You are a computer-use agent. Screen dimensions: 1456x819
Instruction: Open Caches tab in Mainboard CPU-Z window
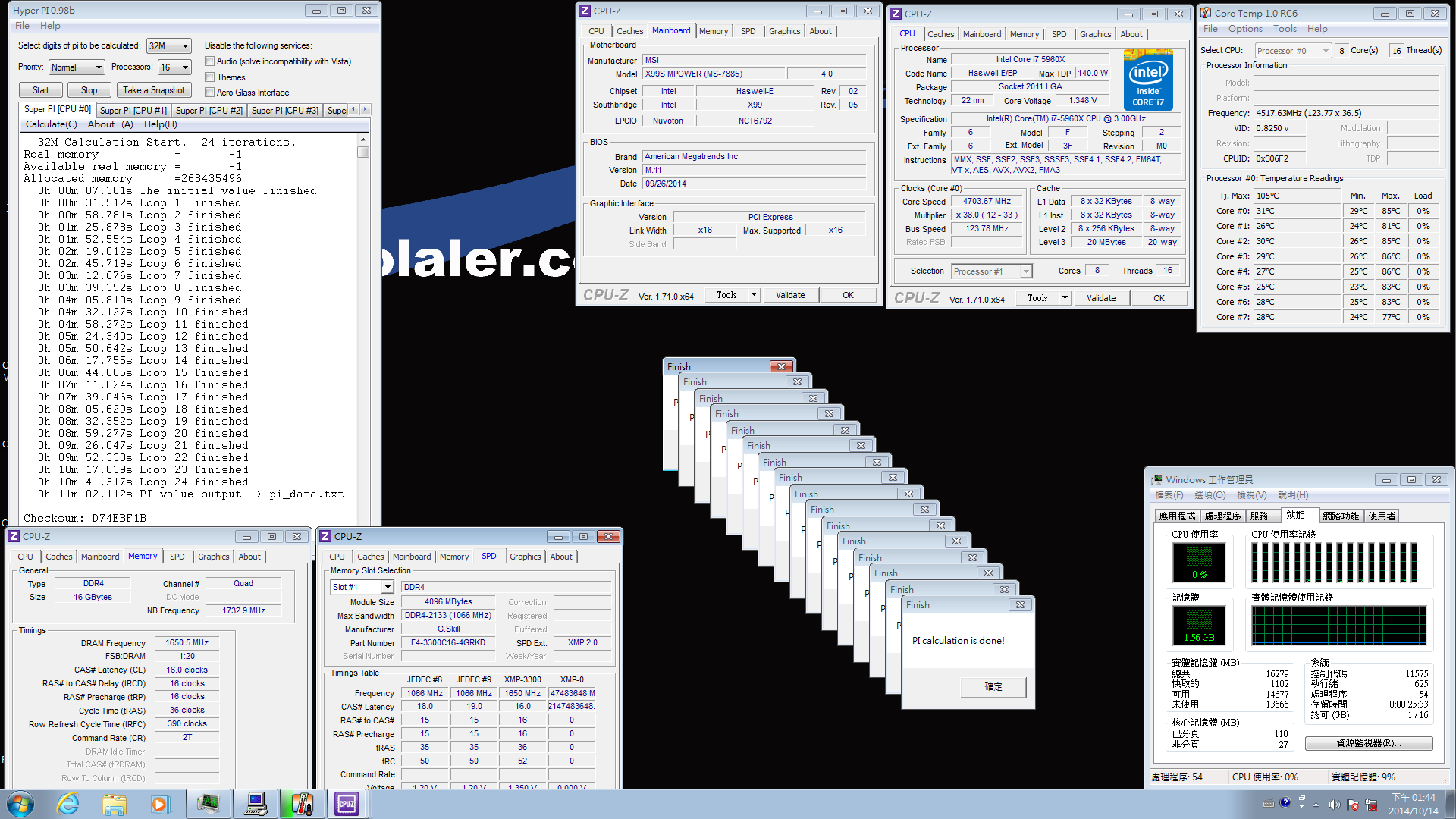(629, 31)
